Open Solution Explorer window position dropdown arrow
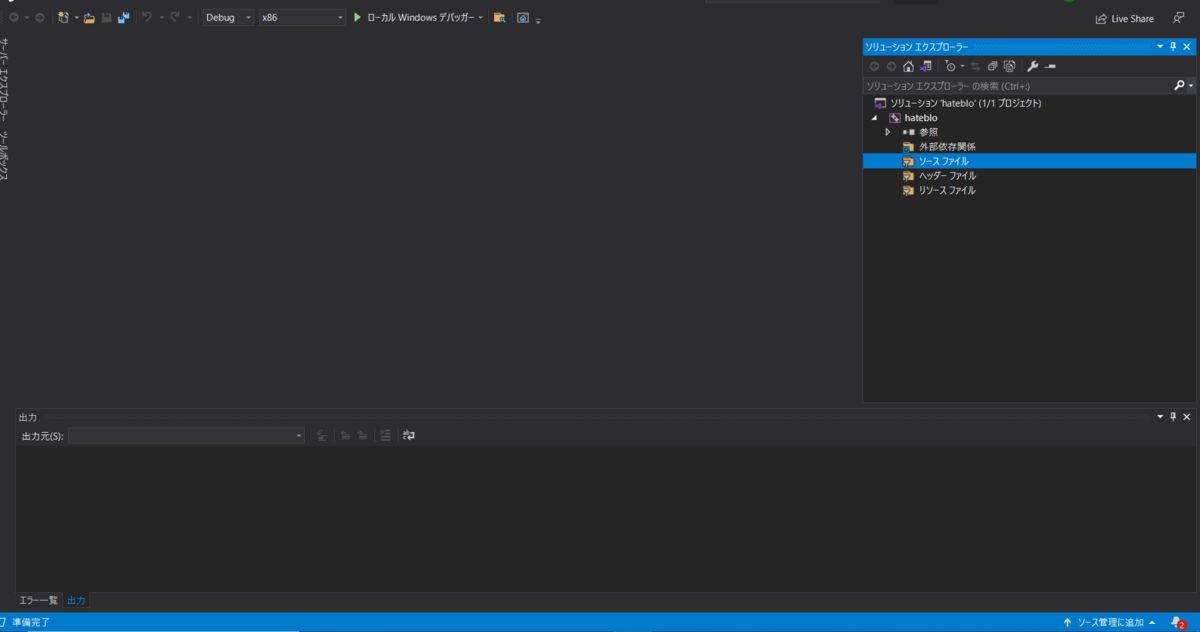Image resolution: width=1200 pixels, height=632 pixels. click(x=1160, y=46)
